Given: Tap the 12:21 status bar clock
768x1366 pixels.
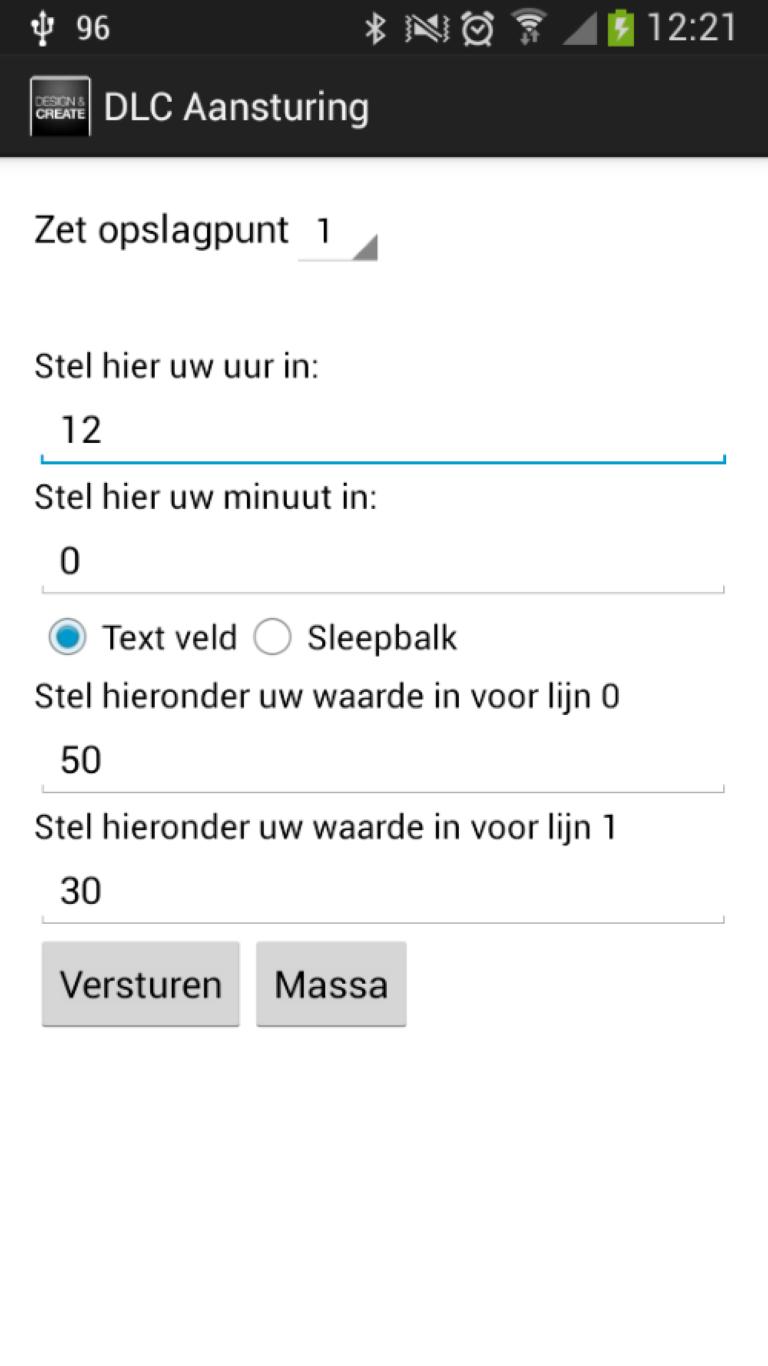Looking at the screenshot, I should [691, 28].
